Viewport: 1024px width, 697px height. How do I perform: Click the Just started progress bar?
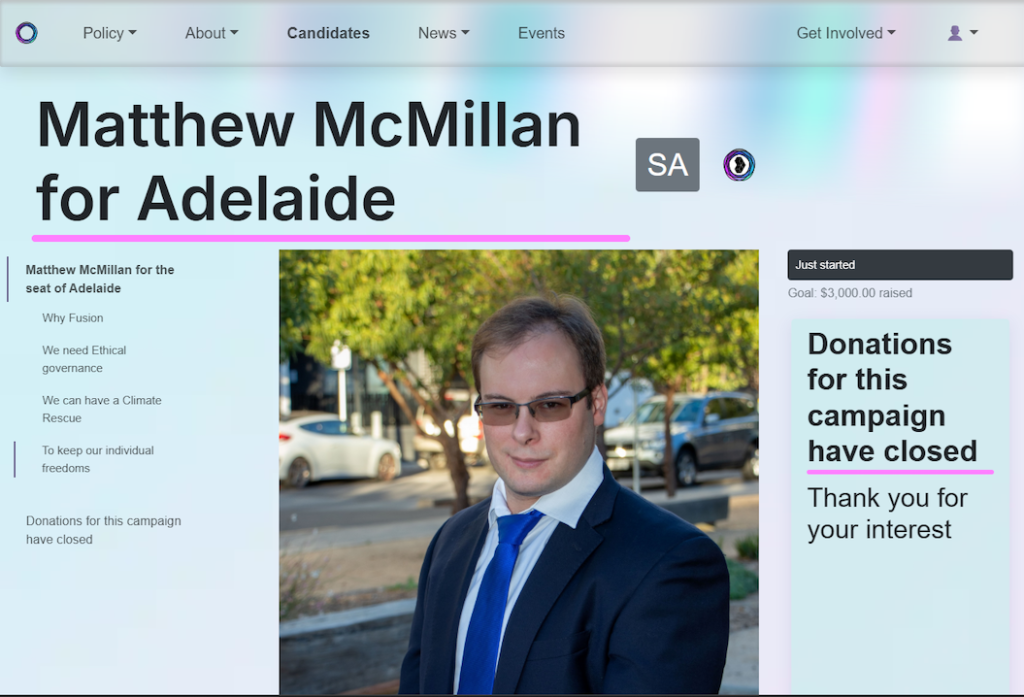[x=900, y=265]
